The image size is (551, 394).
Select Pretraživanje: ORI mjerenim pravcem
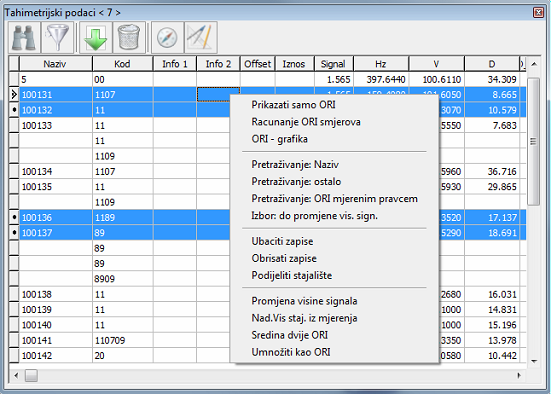[334, 199]
